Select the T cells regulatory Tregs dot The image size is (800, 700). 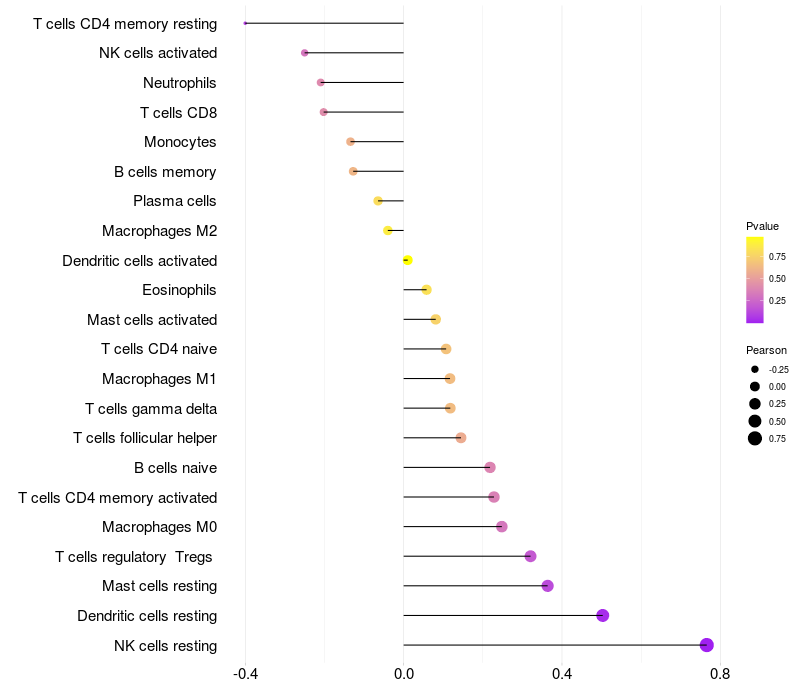[x=531, y=556]
